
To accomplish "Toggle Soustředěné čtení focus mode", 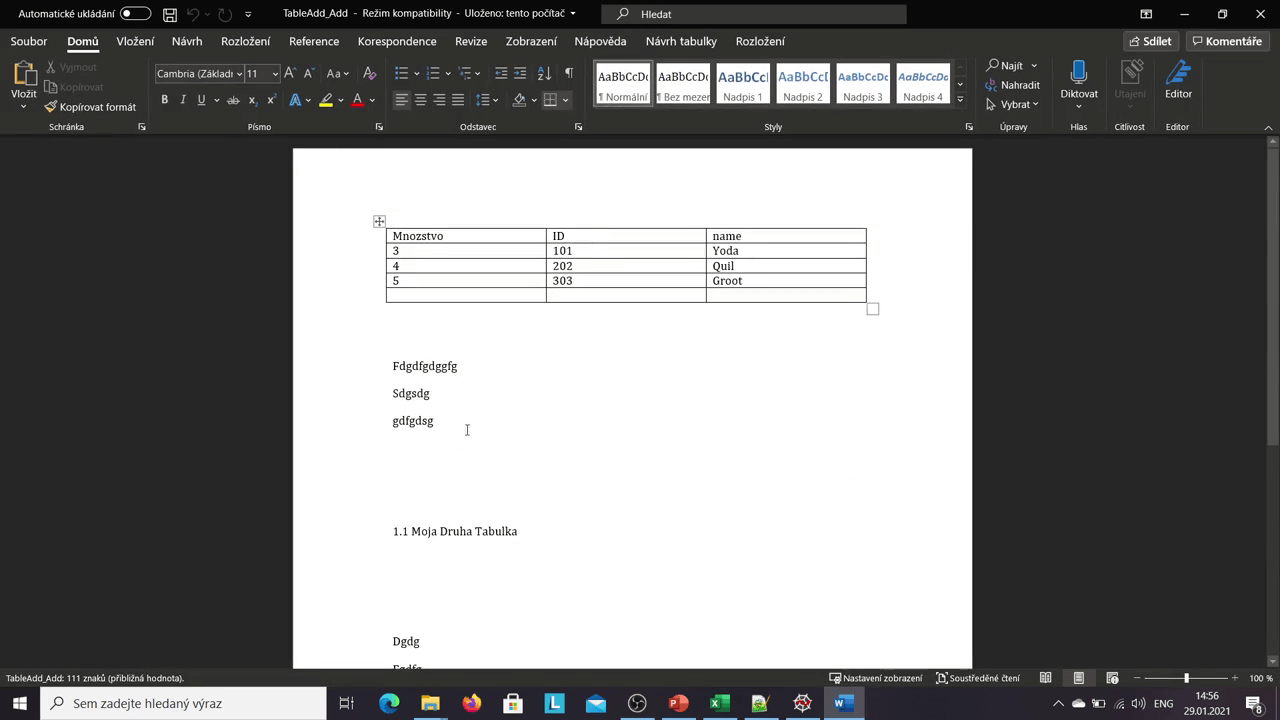I will click(x=977, y=678).
